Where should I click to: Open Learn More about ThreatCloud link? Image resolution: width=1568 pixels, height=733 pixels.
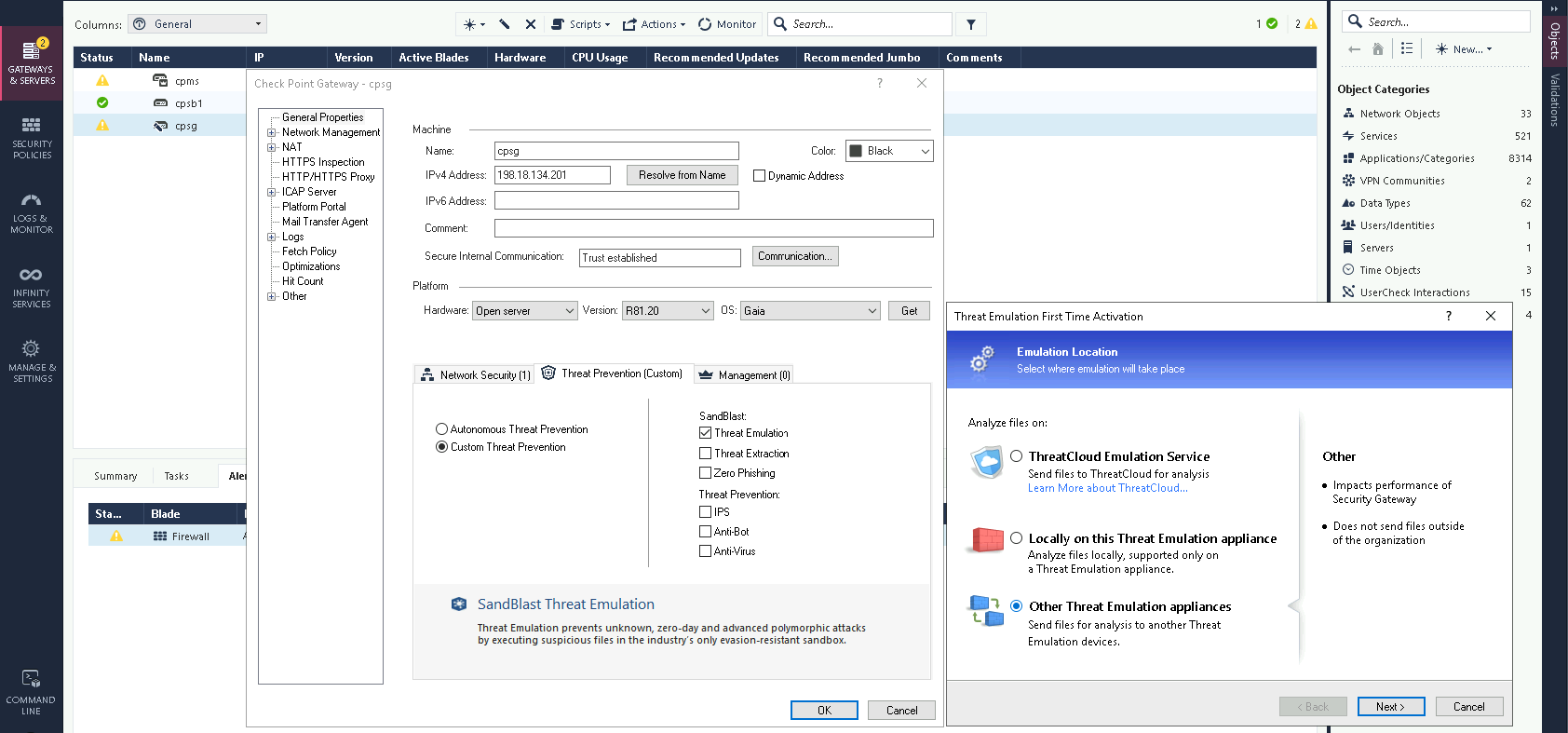(1107, 488)
